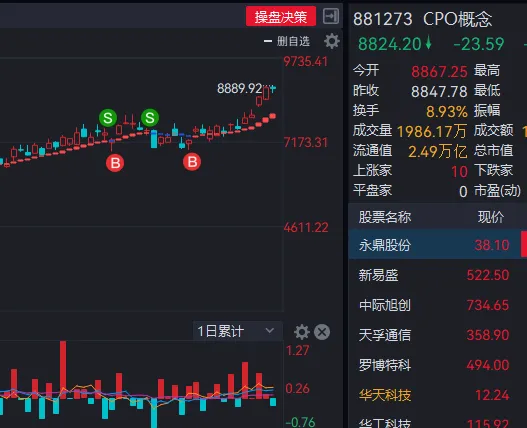The width and height of the screenshot is (527, 428).
Task: Open the 操盘决策 trading decision button
Action: (281, 16)
